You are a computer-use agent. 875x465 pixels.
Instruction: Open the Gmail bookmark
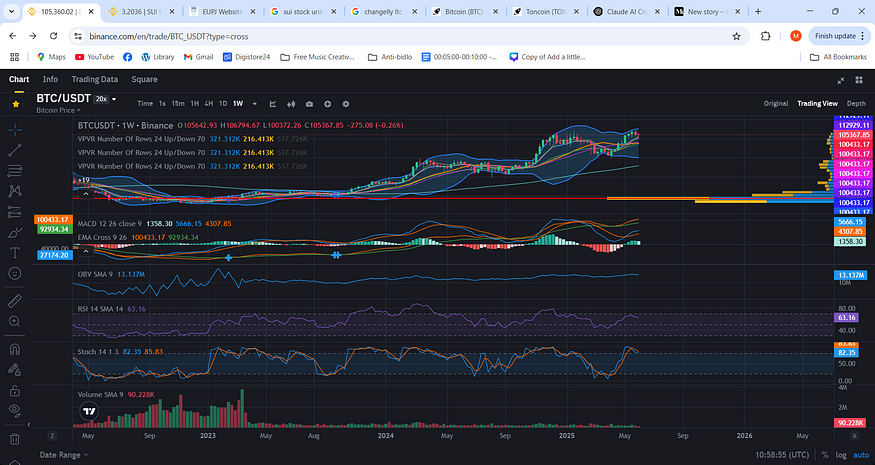(x=198, y=57)
